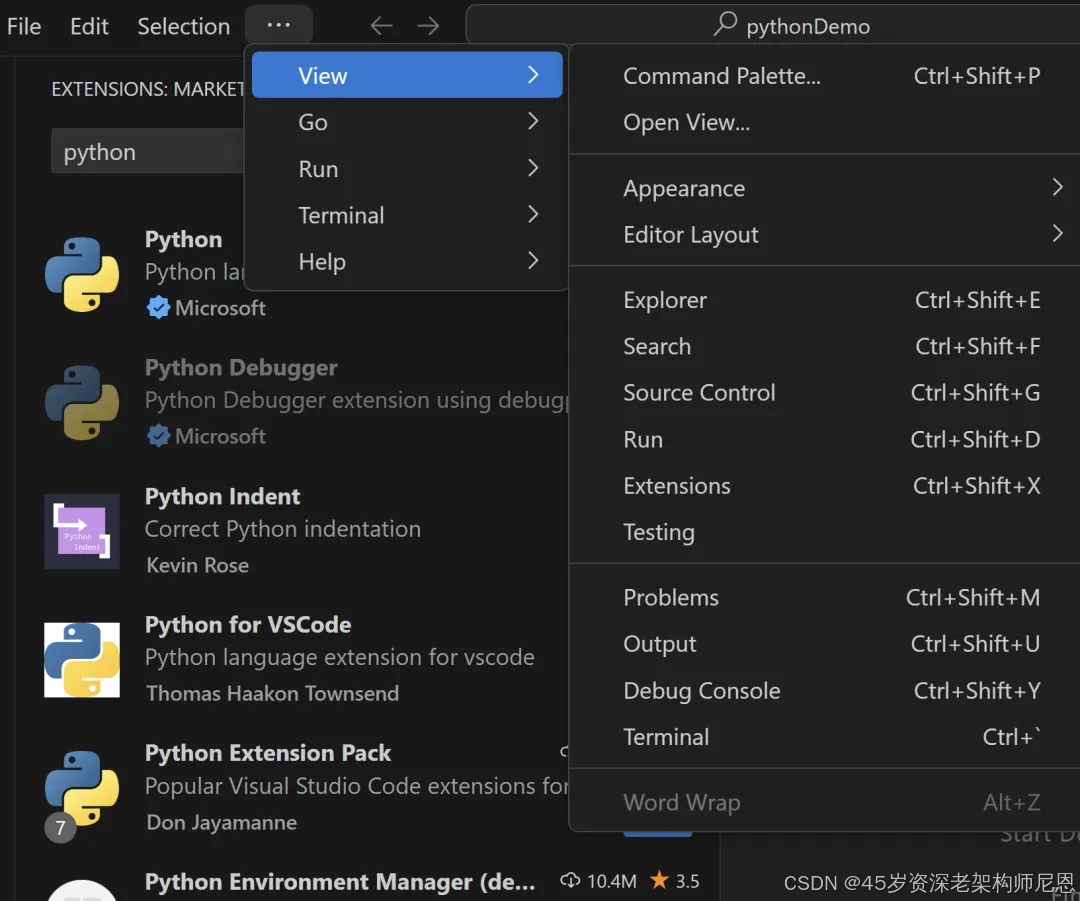The height and width of the screenshot is (901, 1080).
Task: Expand the Editor Layout chevron arrow
Action: point(1057,234)
